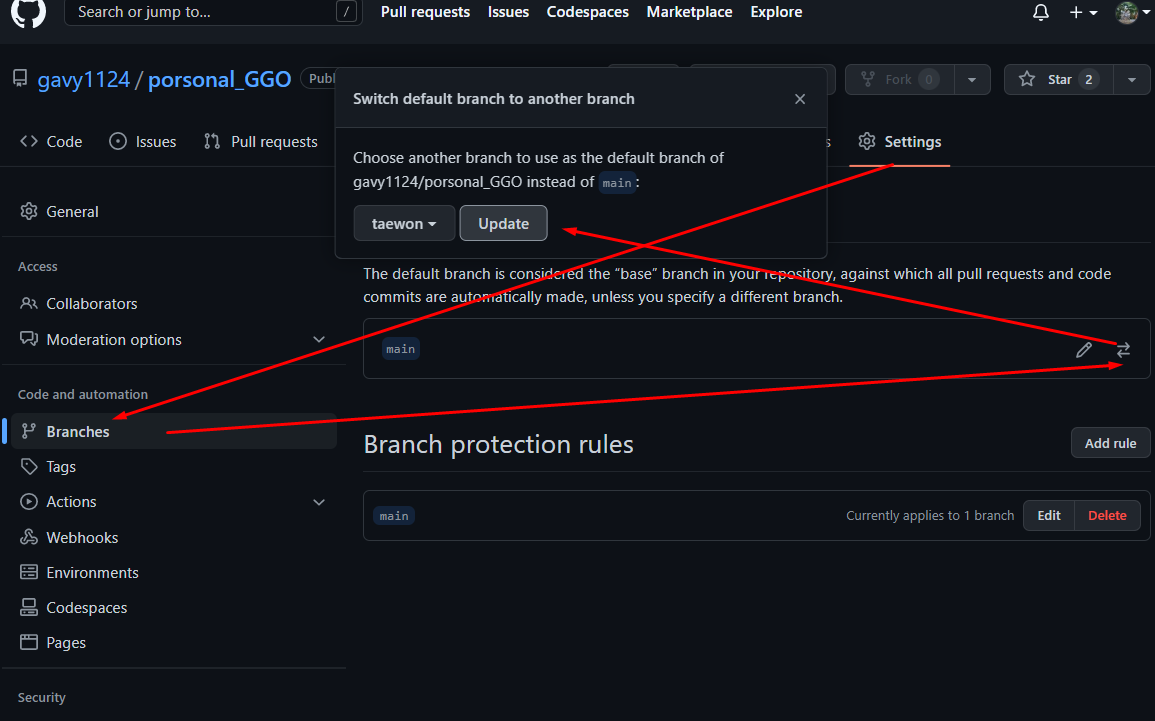Click the pencil rename branch icon
The height and width of the screenshot is (721, 1155).
1084,350
